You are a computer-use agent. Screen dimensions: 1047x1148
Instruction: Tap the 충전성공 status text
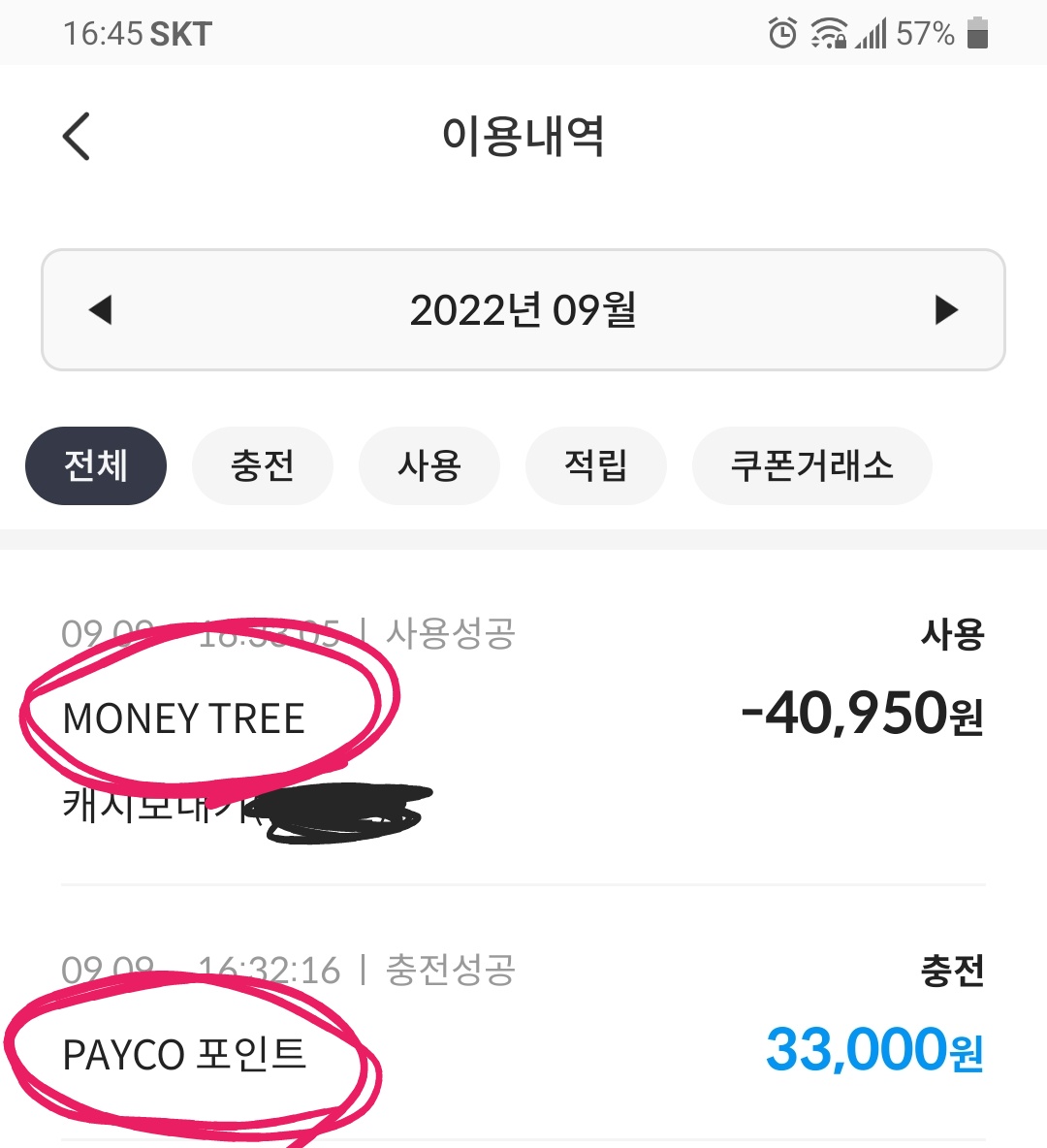click(451, 970)
